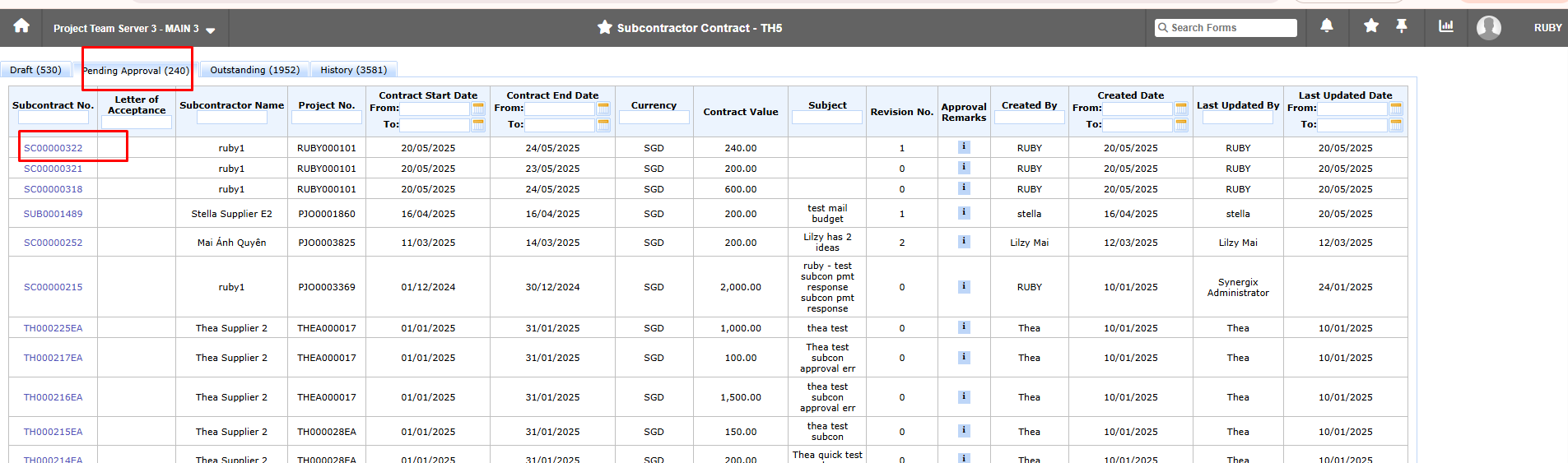The width and height of the screenshot is (1568, 463).
Task: Click RUBY username in top bar
Action: 1547,28
